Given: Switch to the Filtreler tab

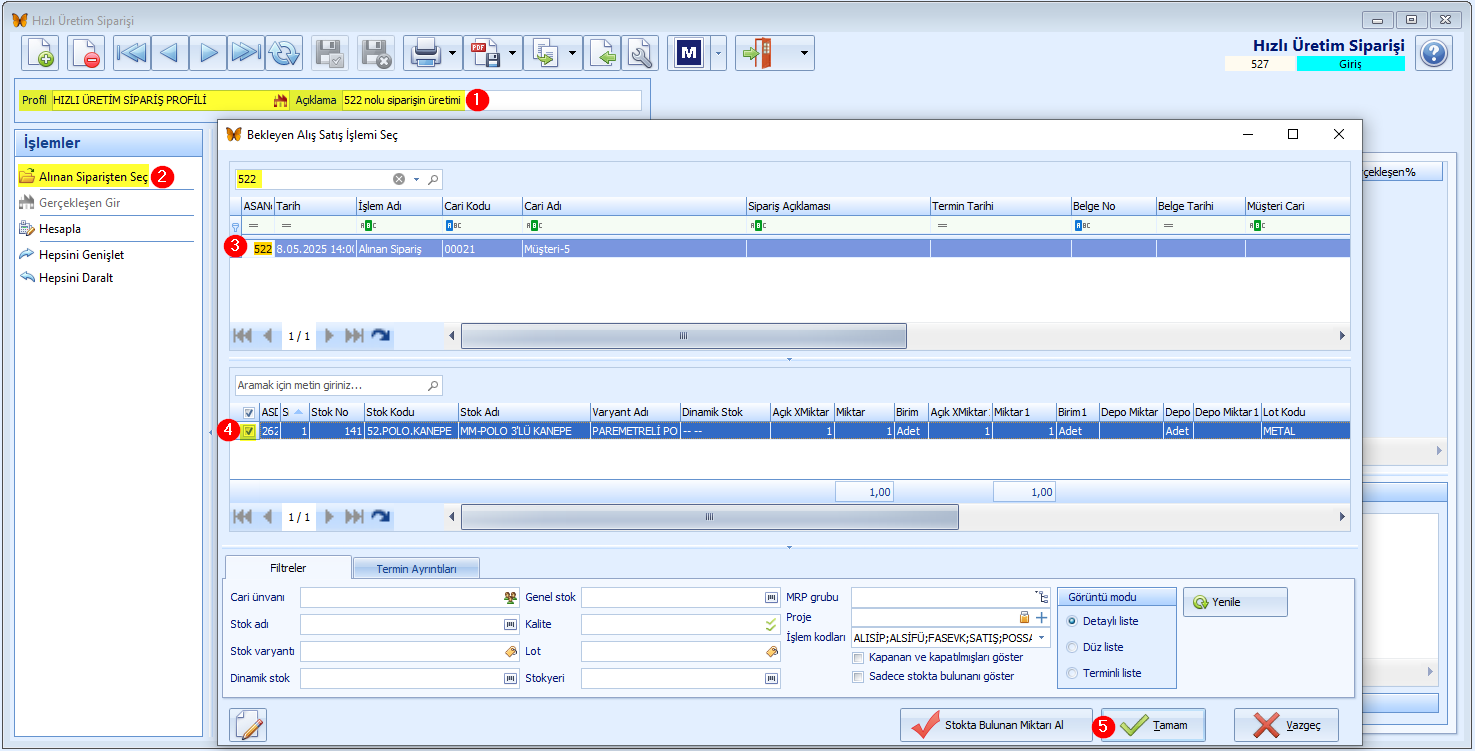Looking at the screenshot, I should click(x=288, y=568).
